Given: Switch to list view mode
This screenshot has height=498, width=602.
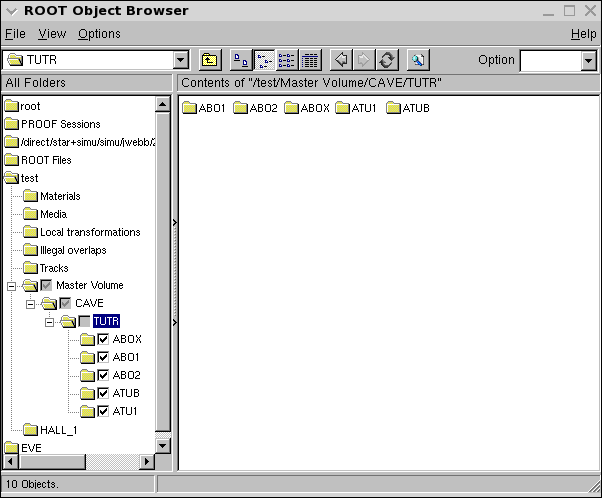Looking at the screenshot, I should click(x=287, y=60).
